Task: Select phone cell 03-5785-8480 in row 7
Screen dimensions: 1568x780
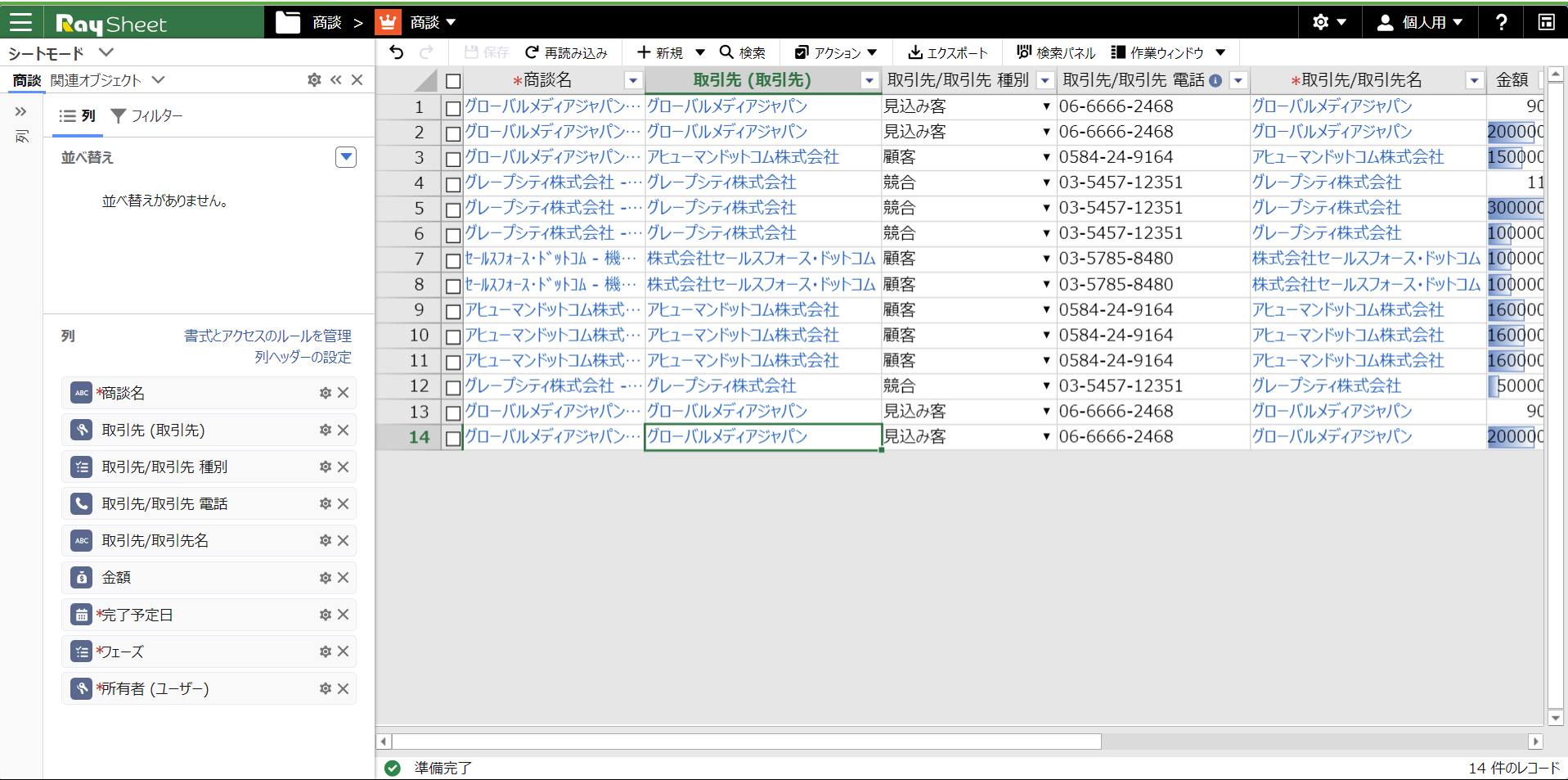Action: coord(1152,259)
